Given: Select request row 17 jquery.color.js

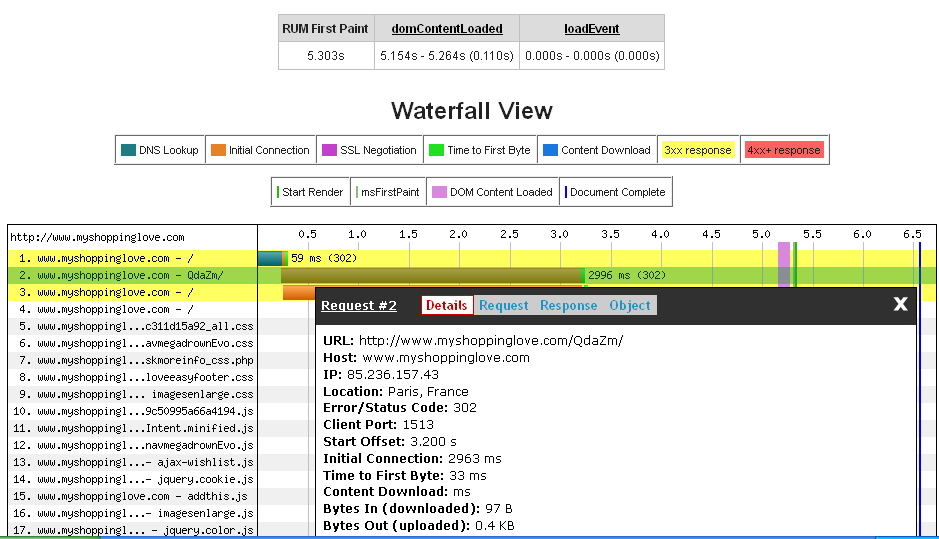Looking at the screenshot, I should tap(132, 530).
